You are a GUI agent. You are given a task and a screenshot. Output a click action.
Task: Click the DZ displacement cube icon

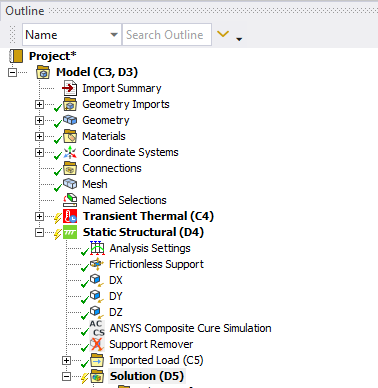96,312
